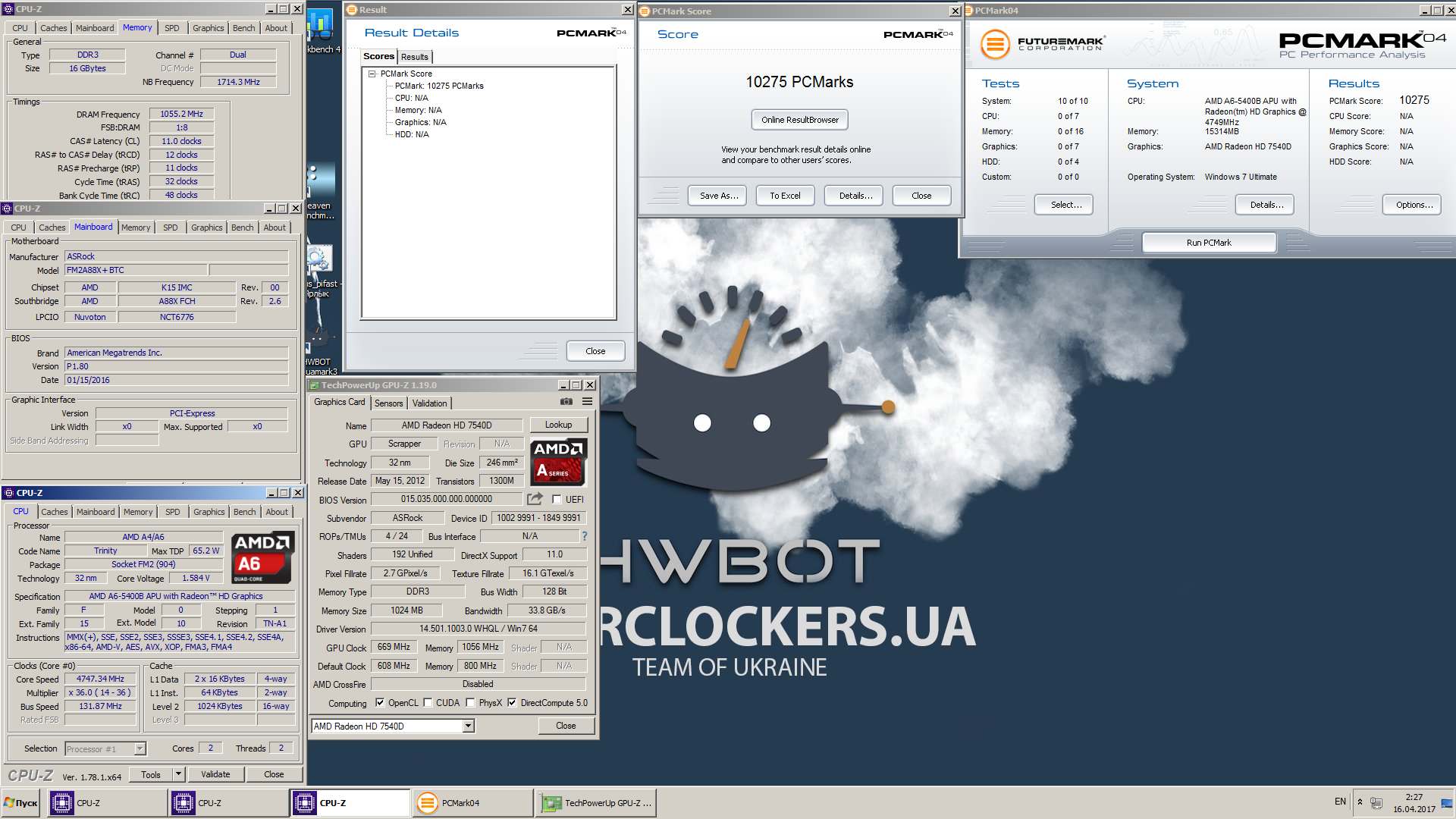Collapse the PCMark Score tree node
1456x819 pixels.
[372, 74]
